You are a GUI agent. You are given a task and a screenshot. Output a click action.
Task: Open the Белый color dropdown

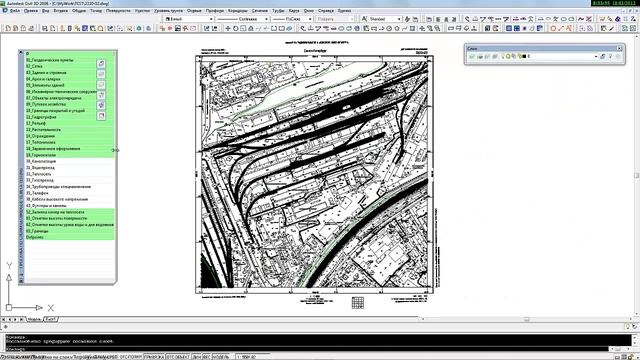pyautogui.click(x=189, y=19)
